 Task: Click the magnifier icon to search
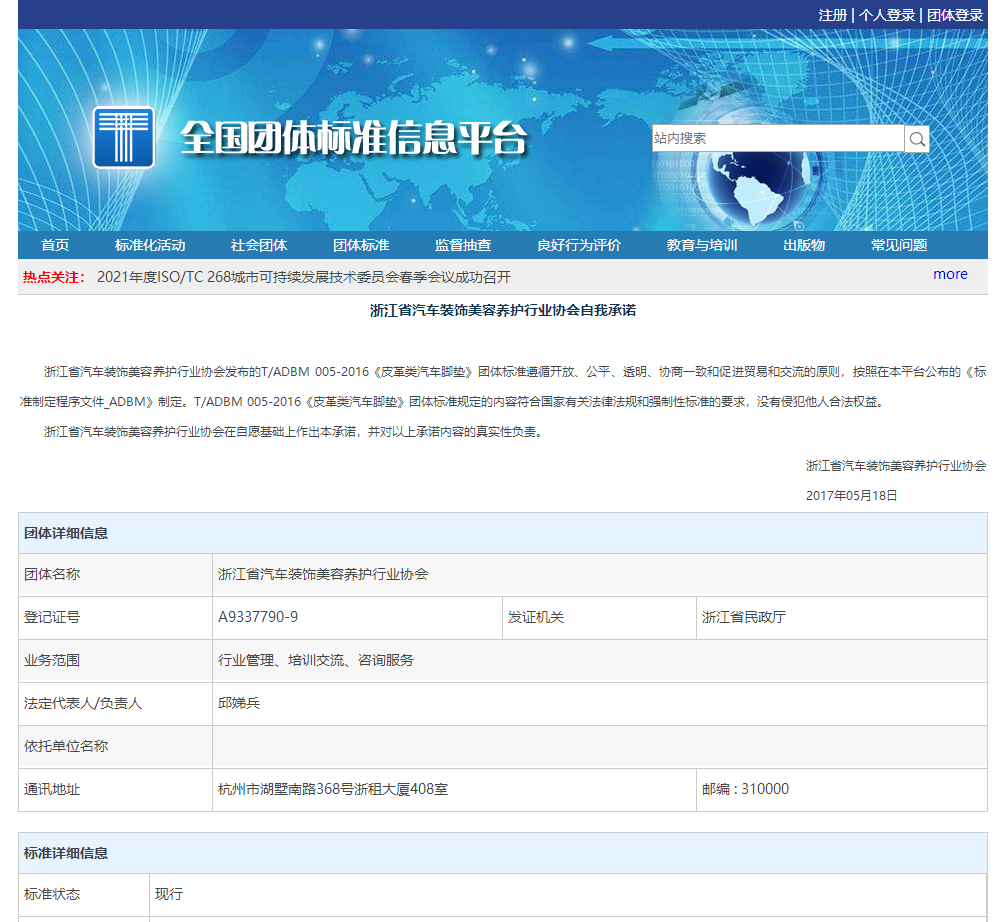tap(917, 138)
